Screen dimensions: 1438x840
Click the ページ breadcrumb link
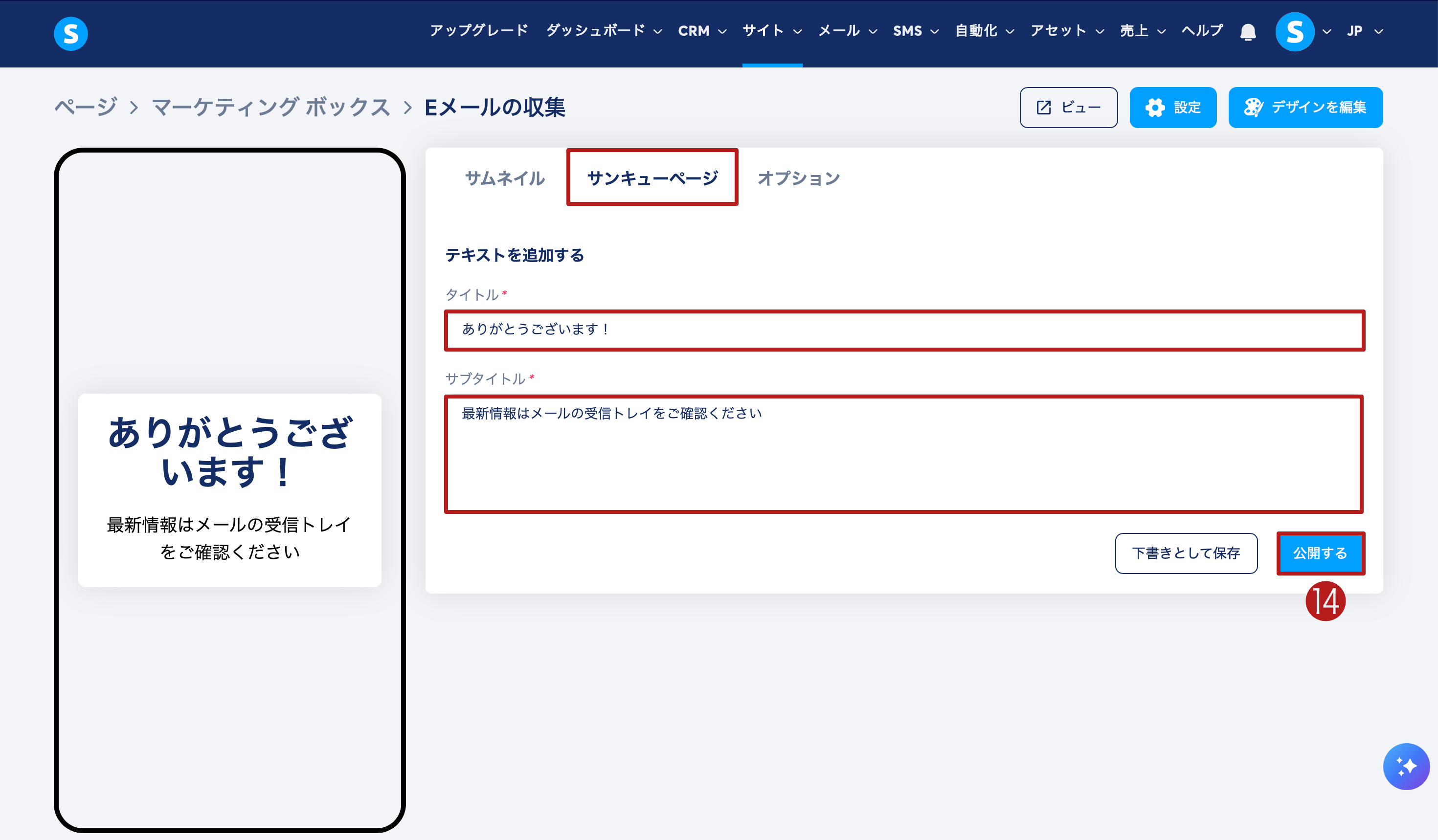(86, 107)
